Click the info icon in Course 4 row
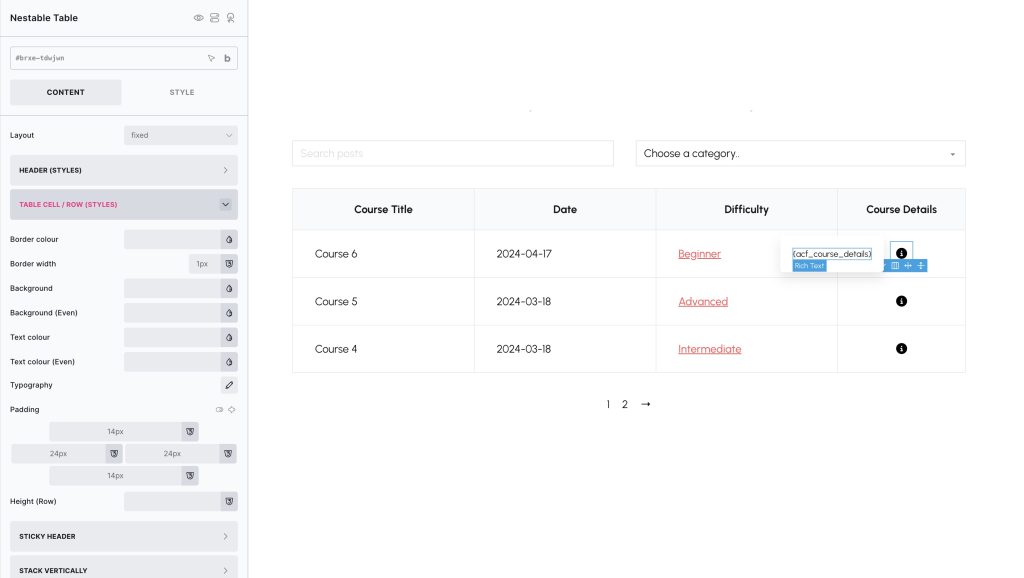This screenshot has height=578, width=1024. [901, 349]
